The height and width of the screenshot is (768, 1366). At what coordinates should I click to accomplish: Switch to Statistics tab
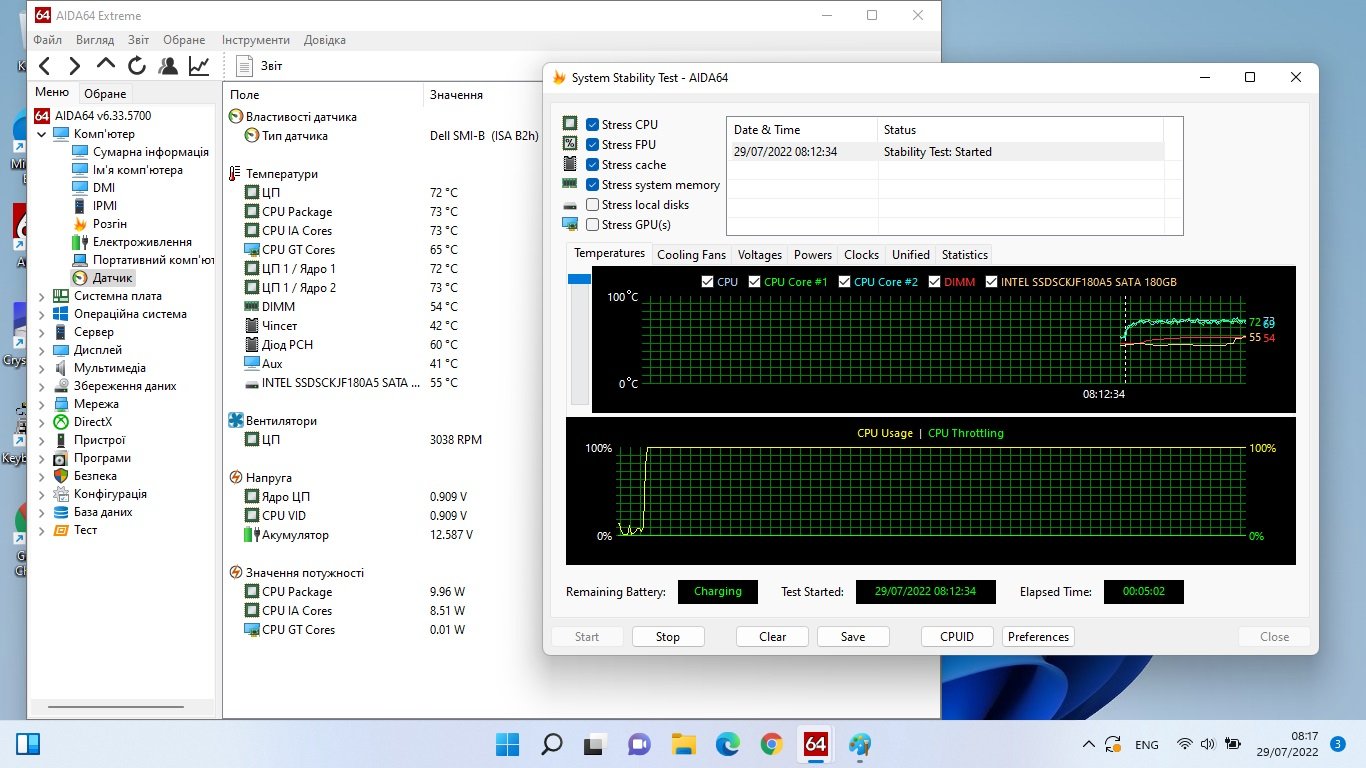[965, 255]
